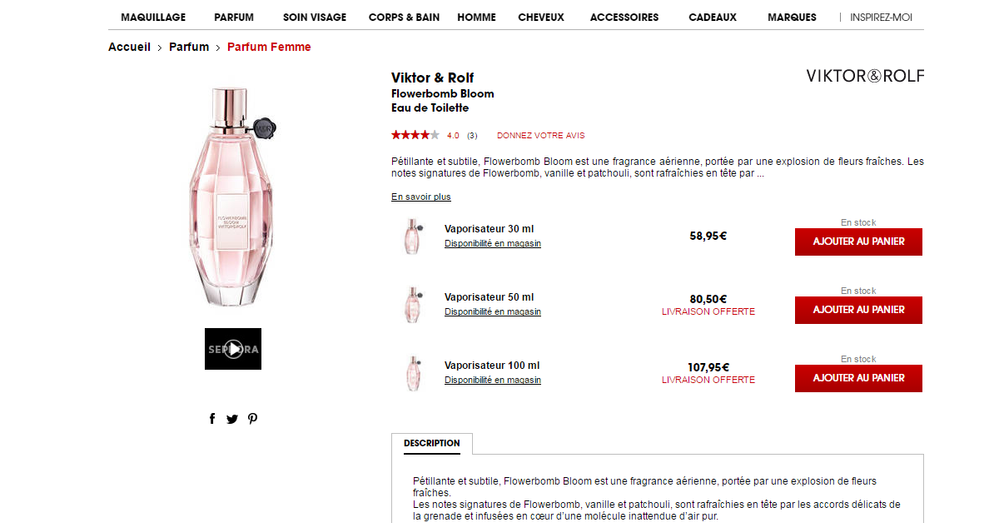Viewport: 999px width, 523px height.
Task: Click the star rating
Action: pos(414,135)
